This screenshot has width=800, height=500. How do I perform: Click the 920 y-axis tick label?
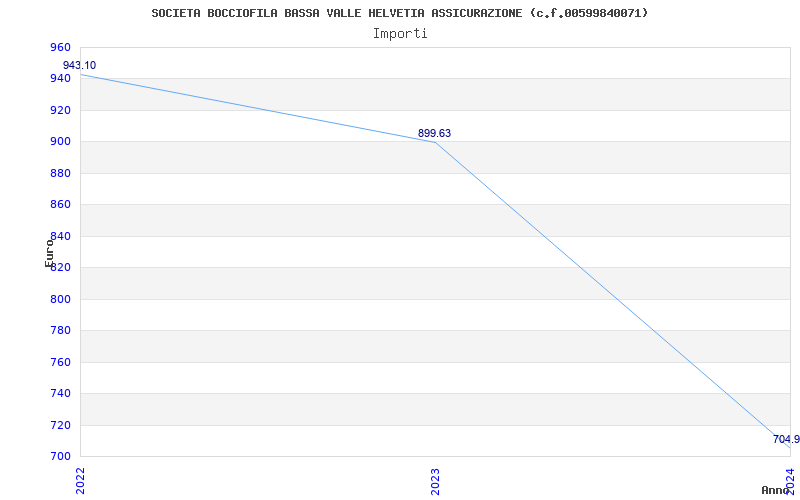click(60, 110)
